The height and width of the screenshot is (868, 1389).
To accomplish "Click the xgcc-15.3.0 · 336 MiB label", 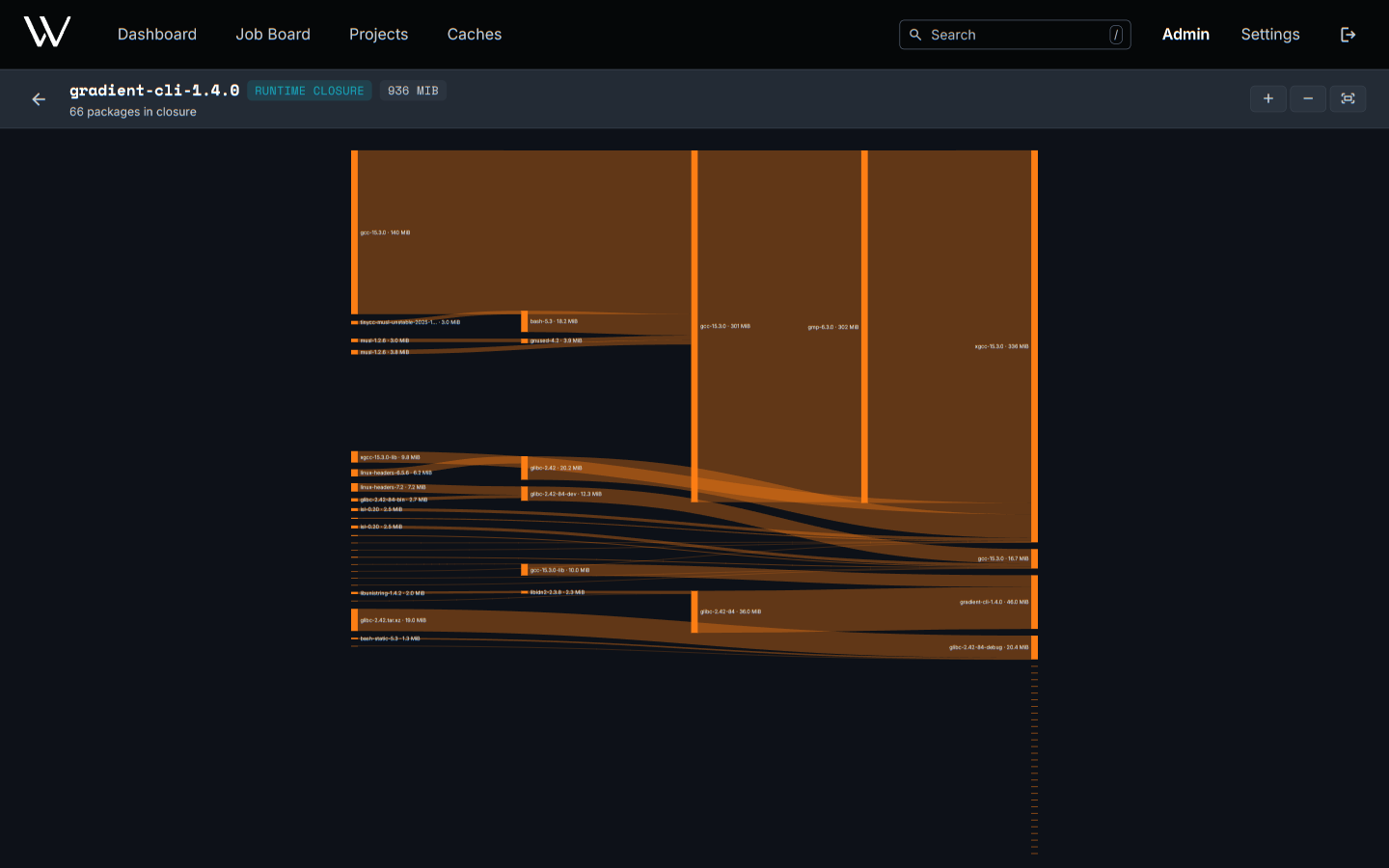I will 1001,346.
